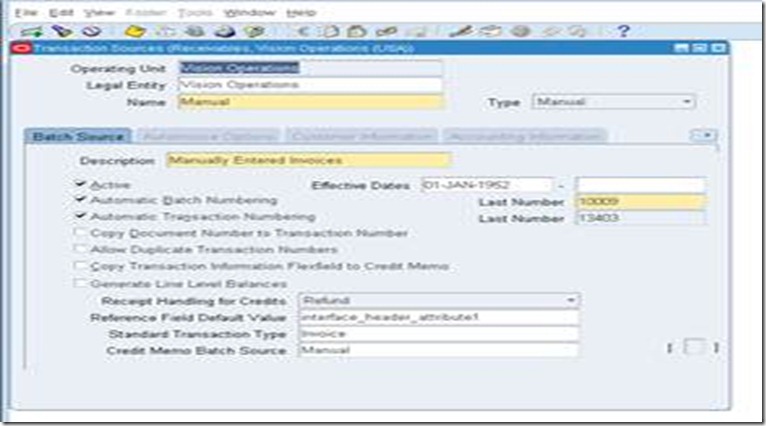Open the Window menu

click(250, 13)
